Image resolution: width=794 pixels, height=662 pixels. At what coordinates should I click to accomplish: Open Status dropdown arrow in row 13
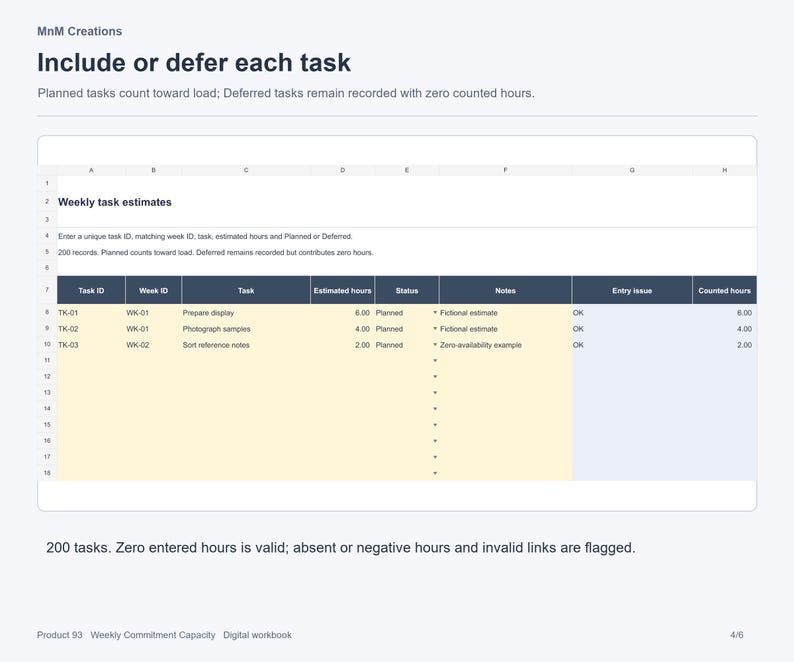click(435, 393)
